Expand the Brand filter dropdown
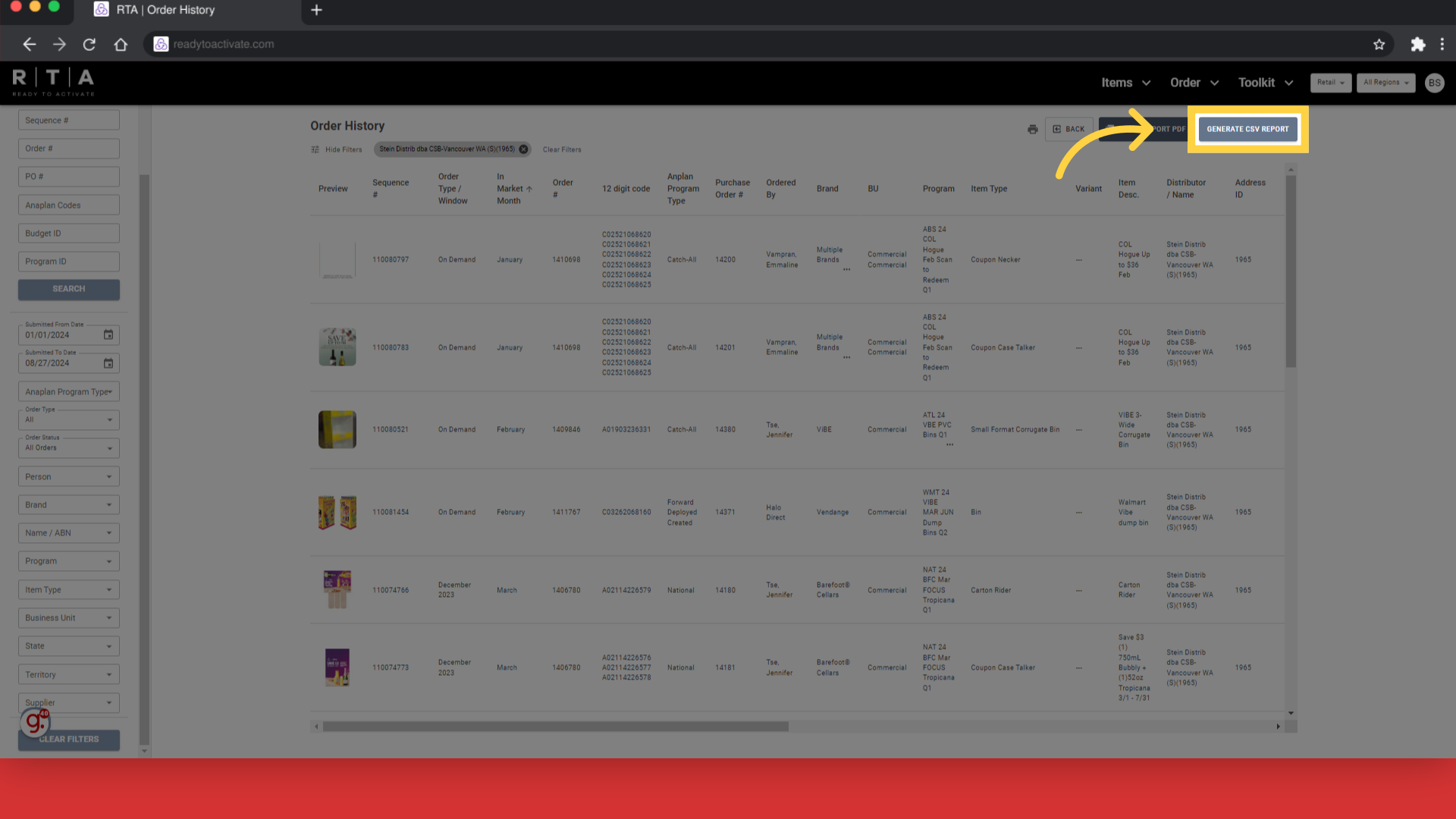Image resolution: width=1456 pixels, height=819 pixels. 68,505
